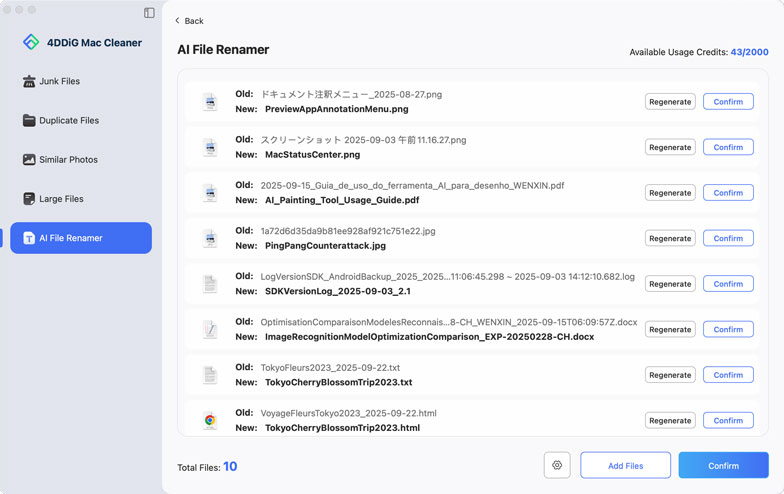784x494 pixels.
Task: Click the Large Files sidebar icon
Action: tap(29, 199)
